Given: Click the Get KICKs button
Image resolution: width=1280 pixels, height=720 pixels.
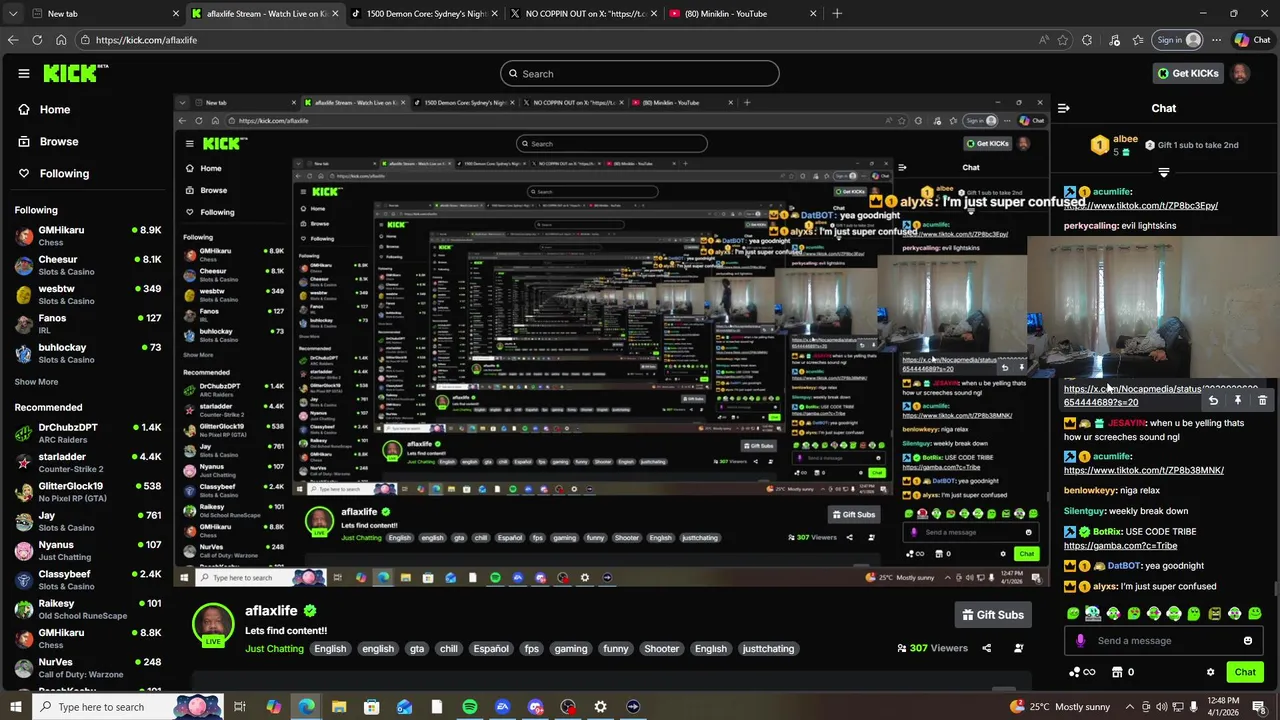Looking at the screenshot, I should click(1188, 73).
